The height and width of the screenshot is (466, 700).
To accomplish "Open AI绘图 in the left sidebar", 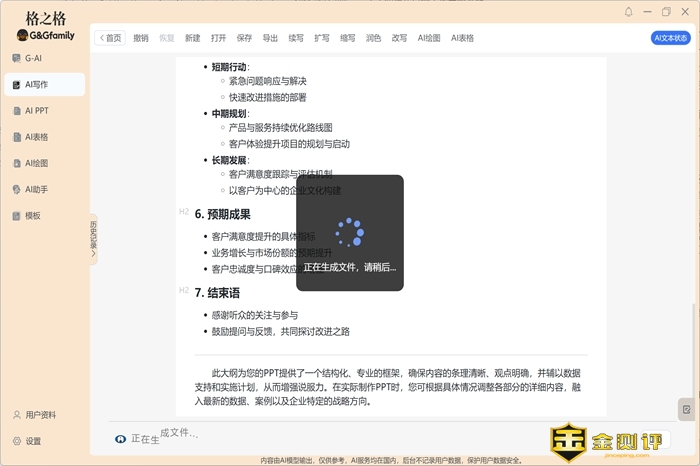I will tap(36, 163).
